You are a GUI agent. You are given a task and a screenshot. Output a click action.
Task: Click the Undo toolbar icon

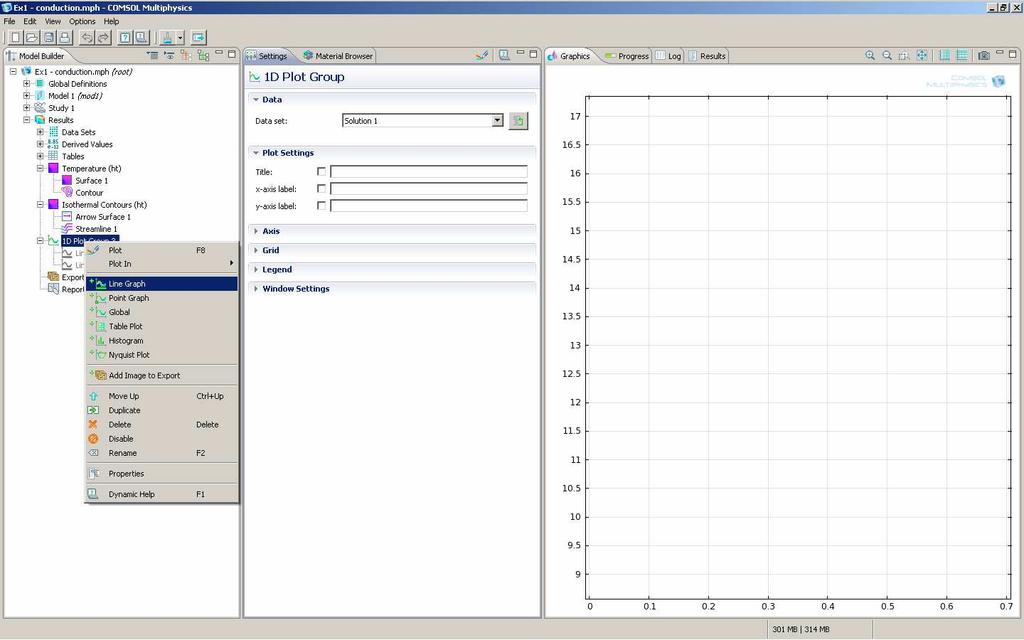click(86, 37)
